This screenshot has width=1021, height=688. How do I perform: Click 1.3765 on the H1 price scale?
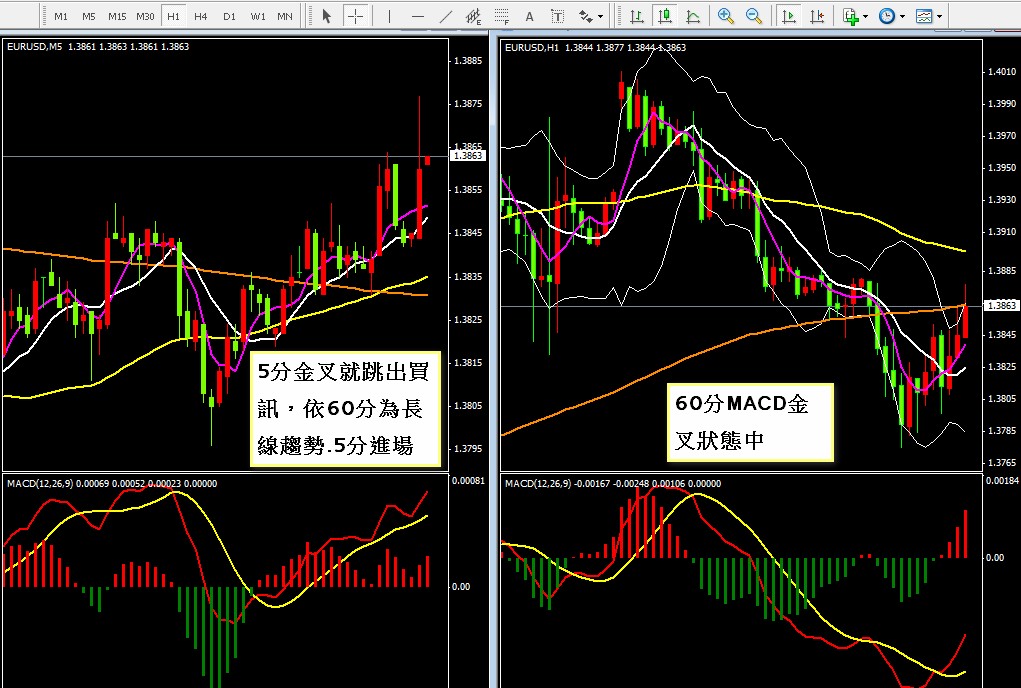1001,463
